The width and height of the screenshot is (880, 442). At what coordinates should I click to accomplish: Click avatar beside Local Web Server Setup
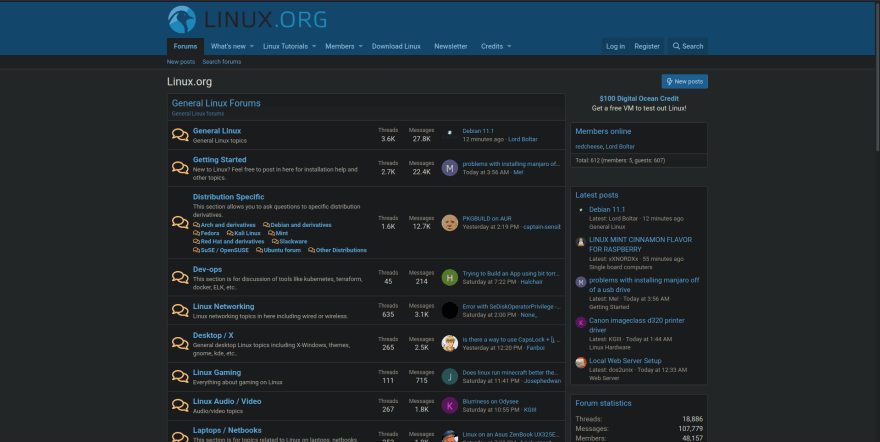tap(581, 363)
